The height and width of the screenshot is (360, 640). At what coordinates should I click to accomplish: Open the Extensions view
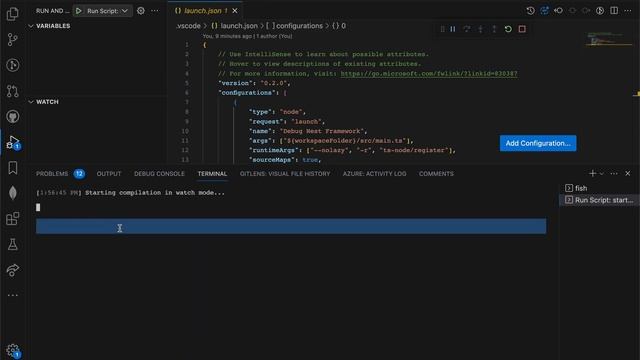13,219
